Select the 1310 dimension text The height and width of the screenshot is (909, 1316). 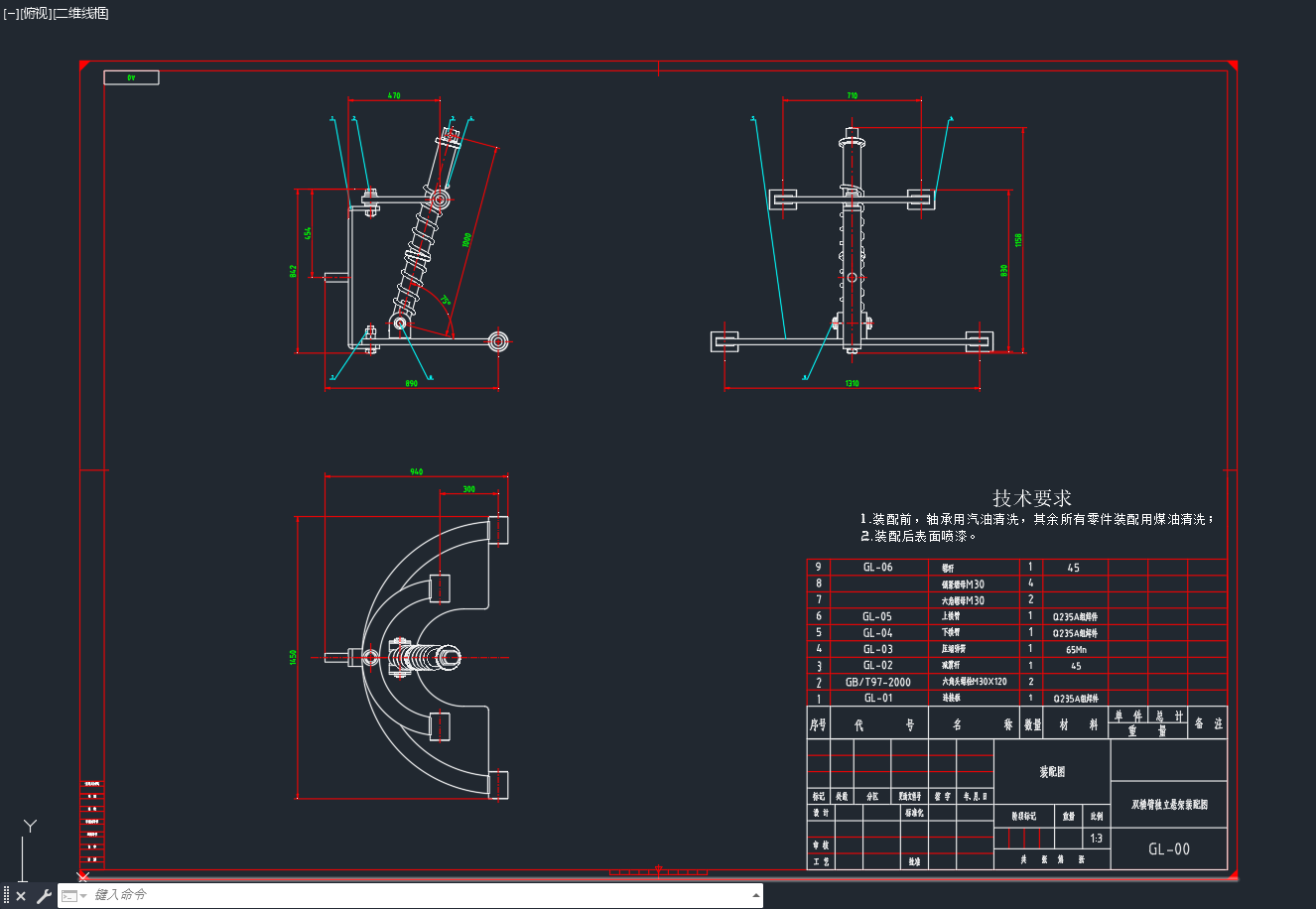pos(852,383)
